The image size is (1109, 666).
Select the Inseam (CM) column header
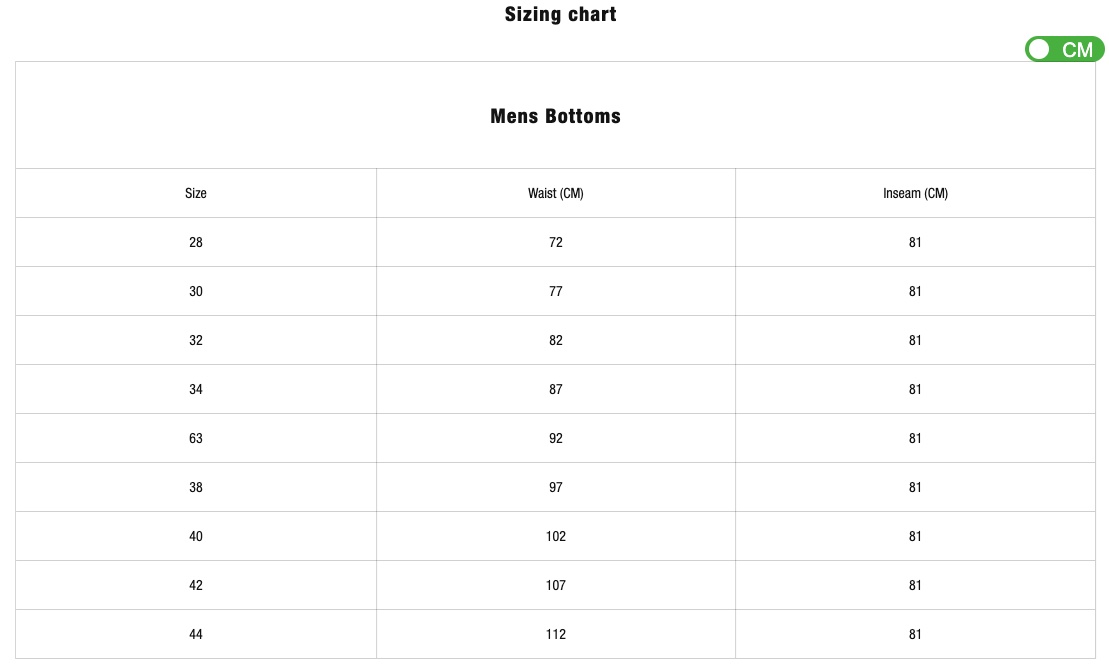click(915, 193)
